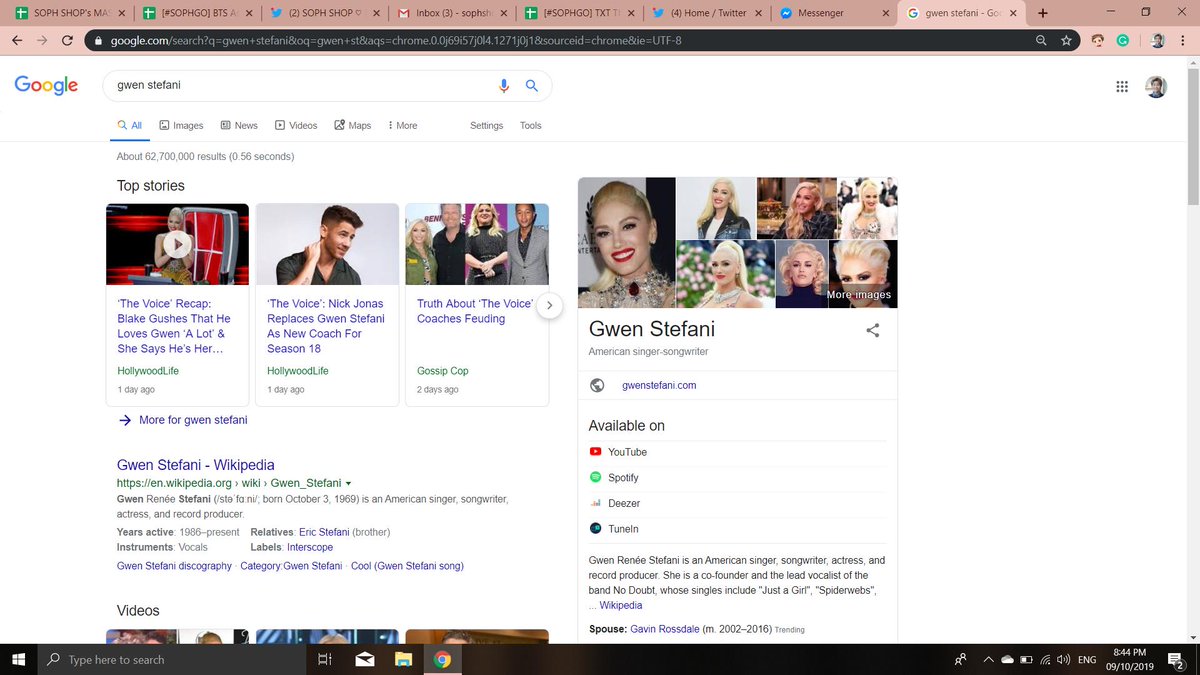Viewport: 1200px width, 675px height.
Task: Open the zoom indicator in address bar
Action: (x=1042, y=41)
